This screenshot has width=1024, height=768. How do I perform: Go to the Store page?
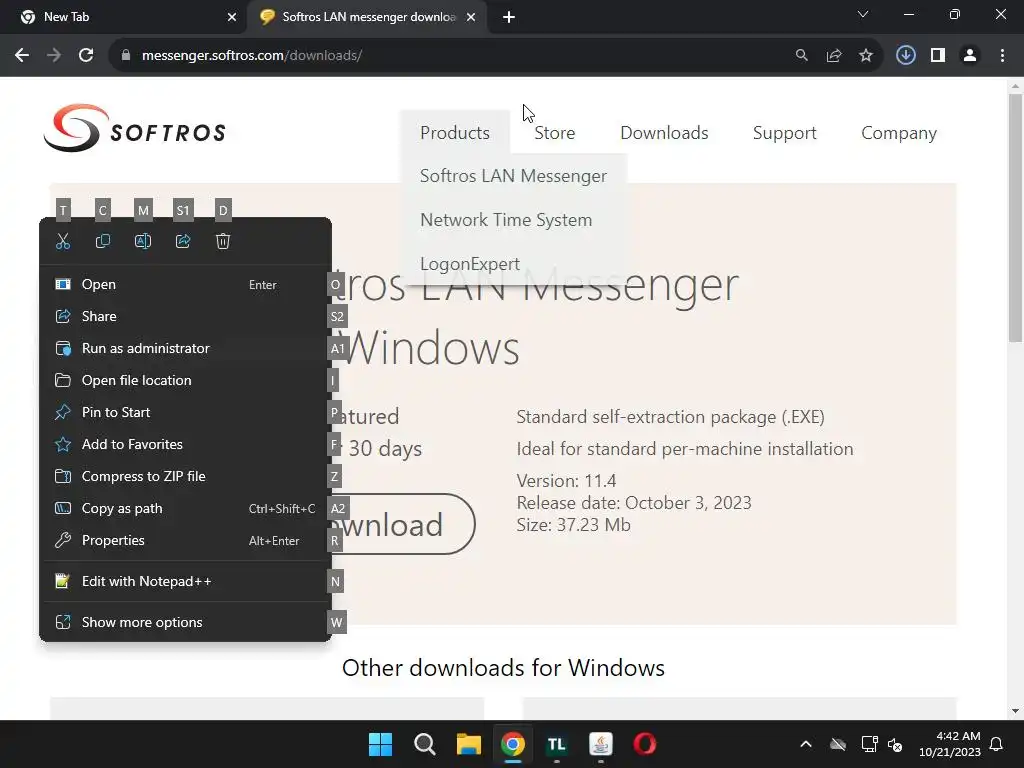(554, 133)
